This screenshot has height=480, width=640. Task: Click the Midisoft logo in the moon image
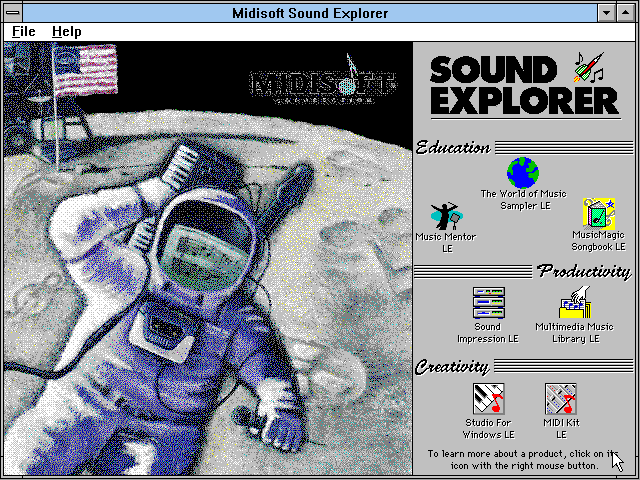coord(322,80)
